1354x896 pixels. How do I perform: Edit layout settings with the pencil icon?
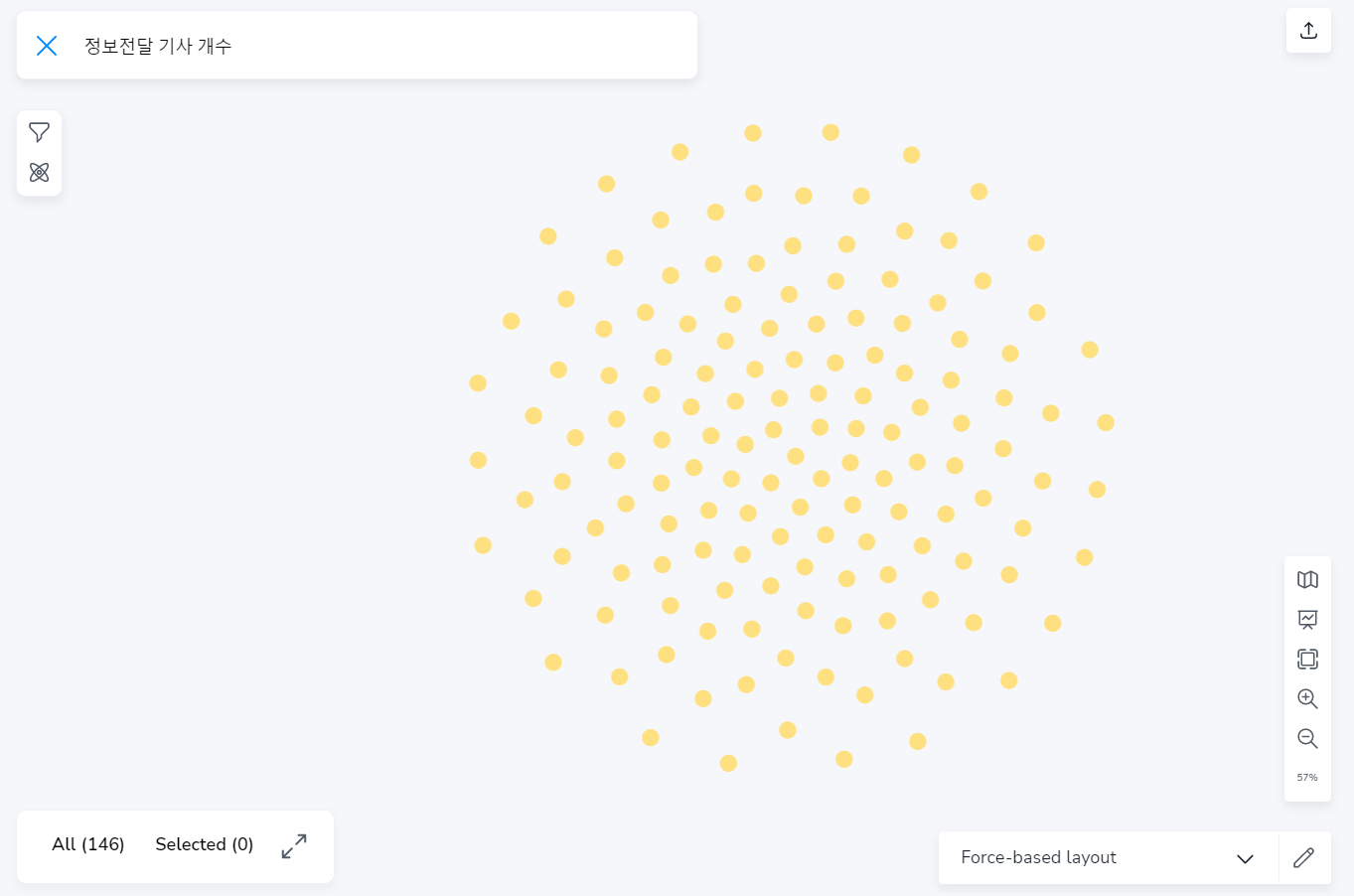click(x=1304, y=857)
